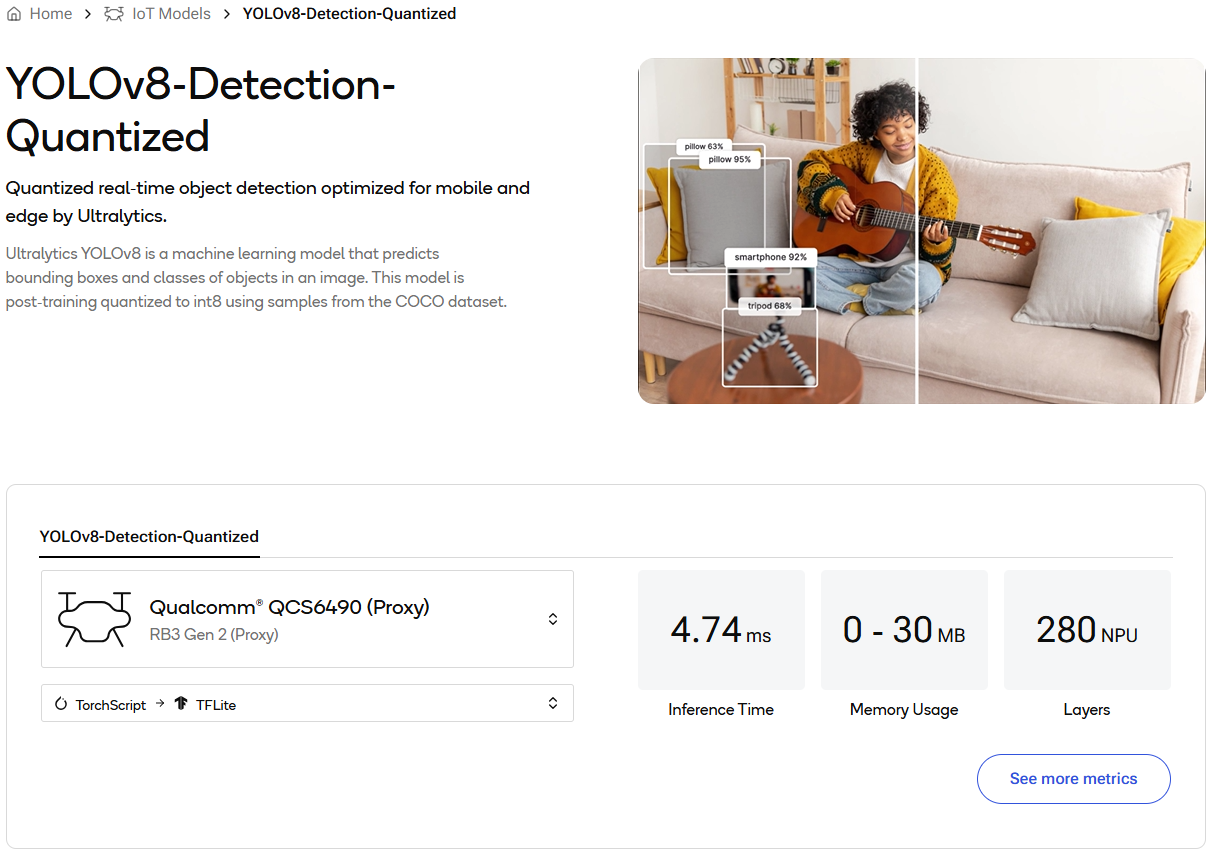Click the YOLOv8-Detection-Quantized breadcrumb item
Screen dimensions: 1209x853
click(x=349, y=14)
